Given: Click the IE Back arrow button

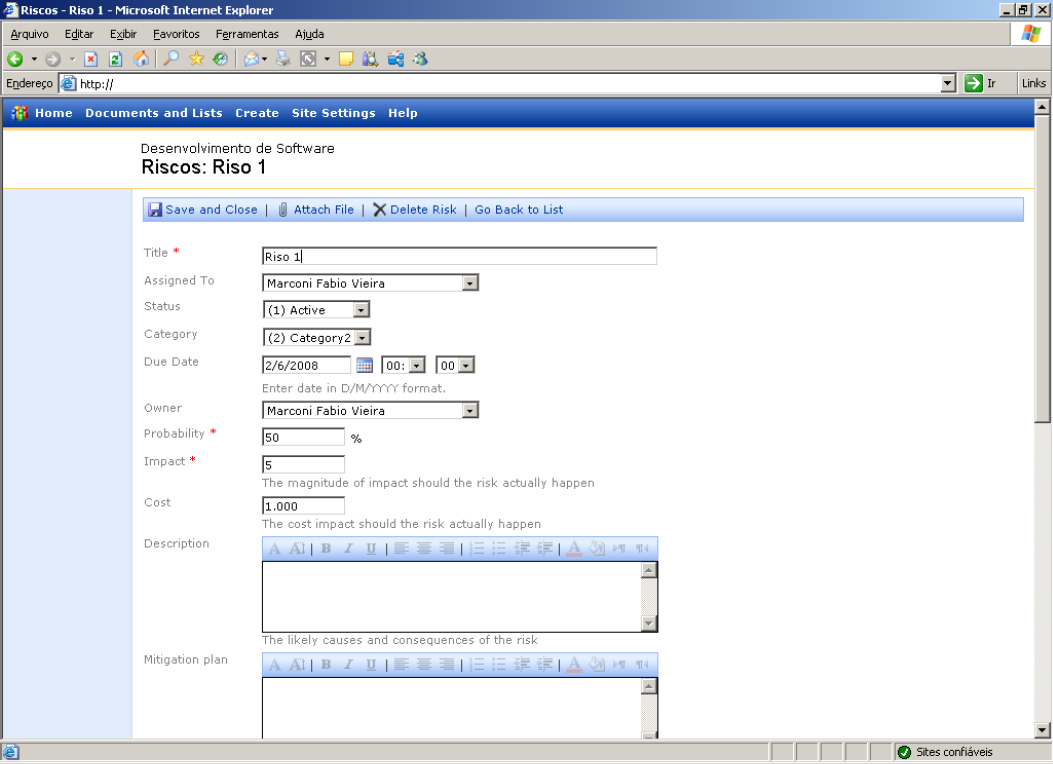Looking at the screenshot, I should (15, 59).
